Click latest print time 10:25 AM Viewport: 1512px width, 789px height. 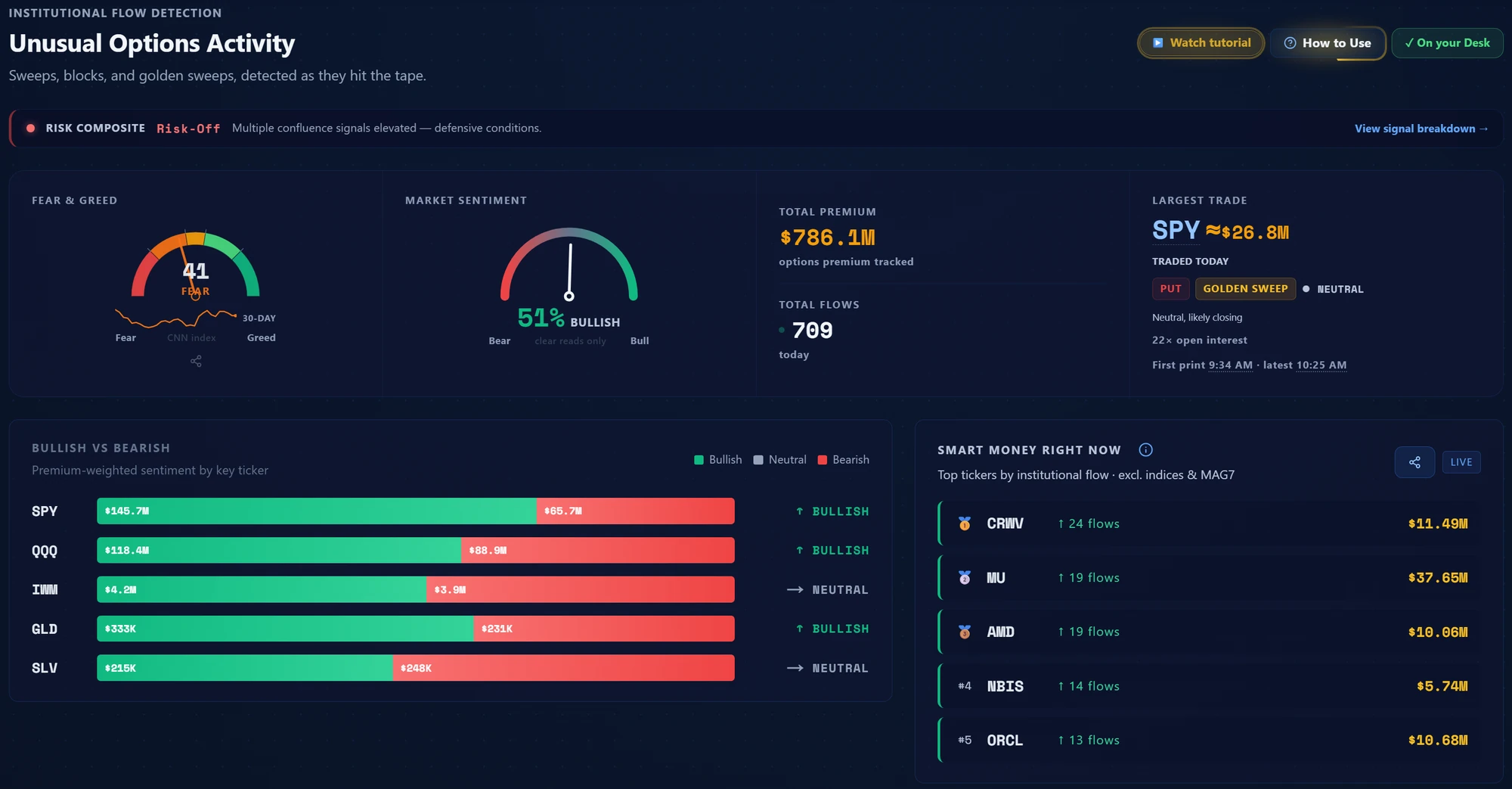[1321, 365]
